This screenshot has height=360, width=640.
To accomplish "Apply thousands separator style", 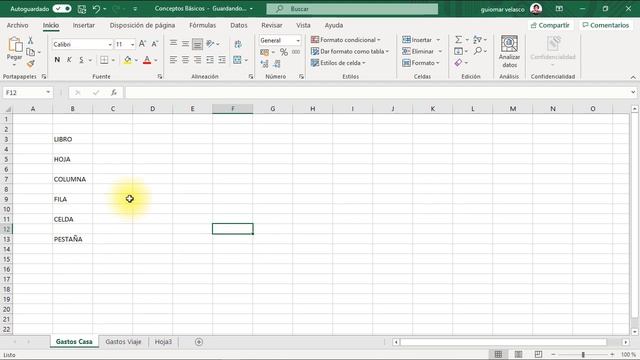I will pos(296,52).
